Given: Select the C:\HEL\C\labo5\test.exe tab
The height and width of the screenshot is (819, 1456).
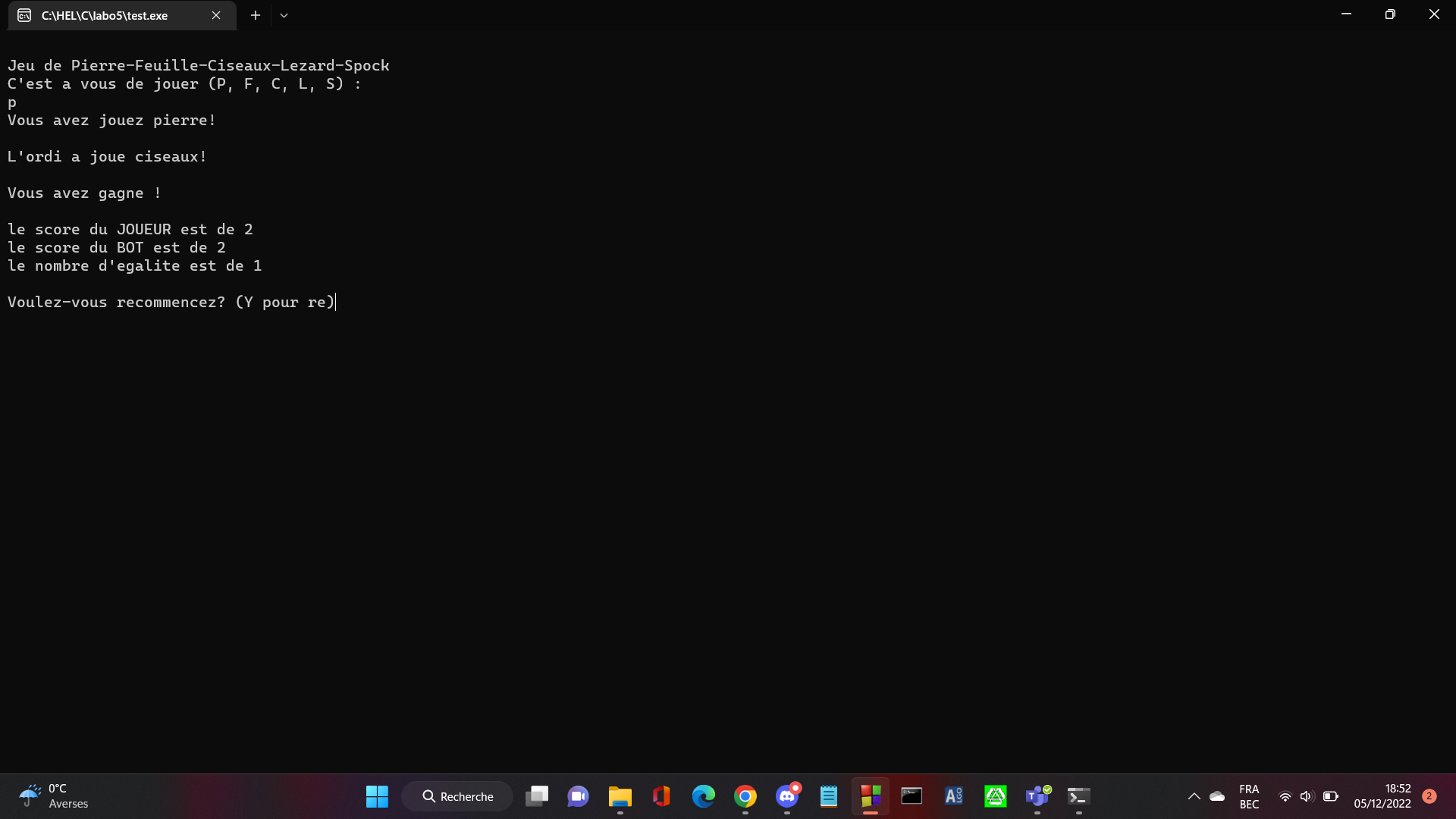Looking at the screenshot, I should coord(105,15).
